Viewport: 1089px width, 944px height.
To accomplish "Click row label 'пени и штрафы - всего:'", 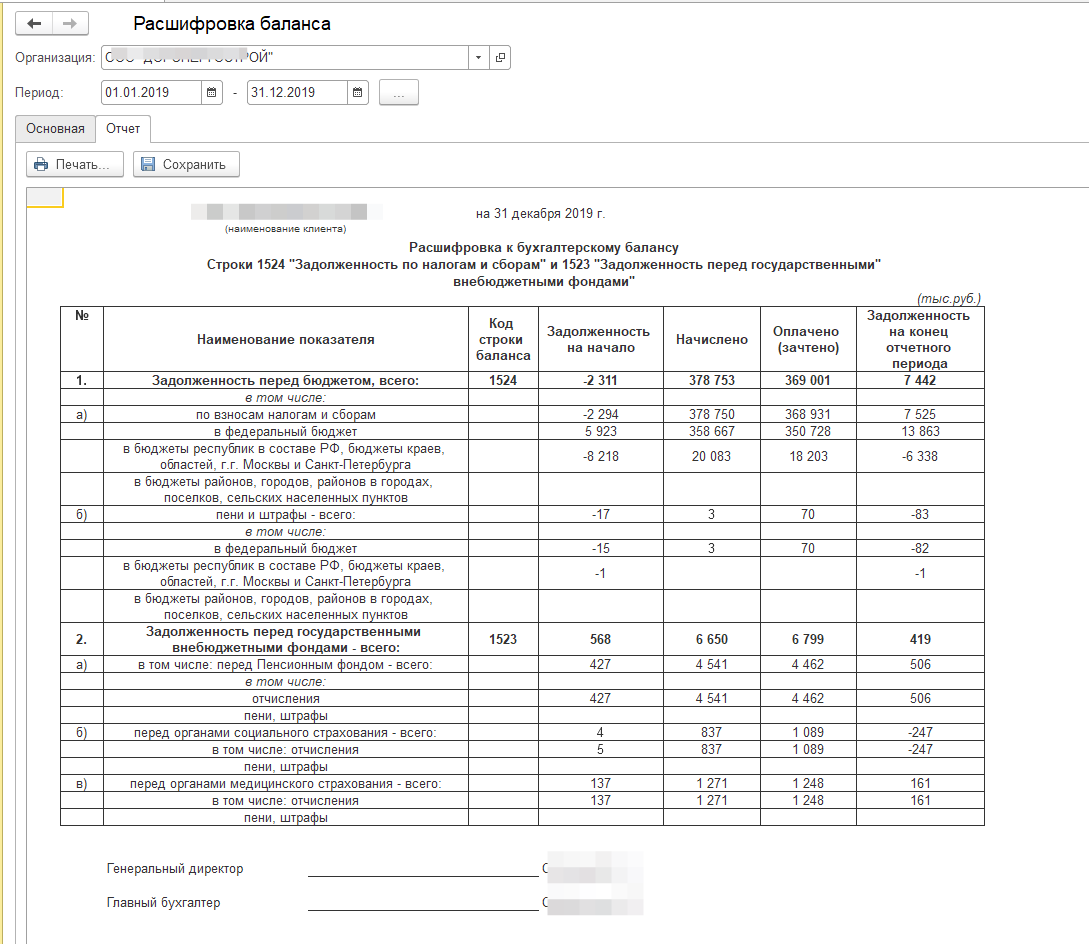I will click(x=285, y=515).
